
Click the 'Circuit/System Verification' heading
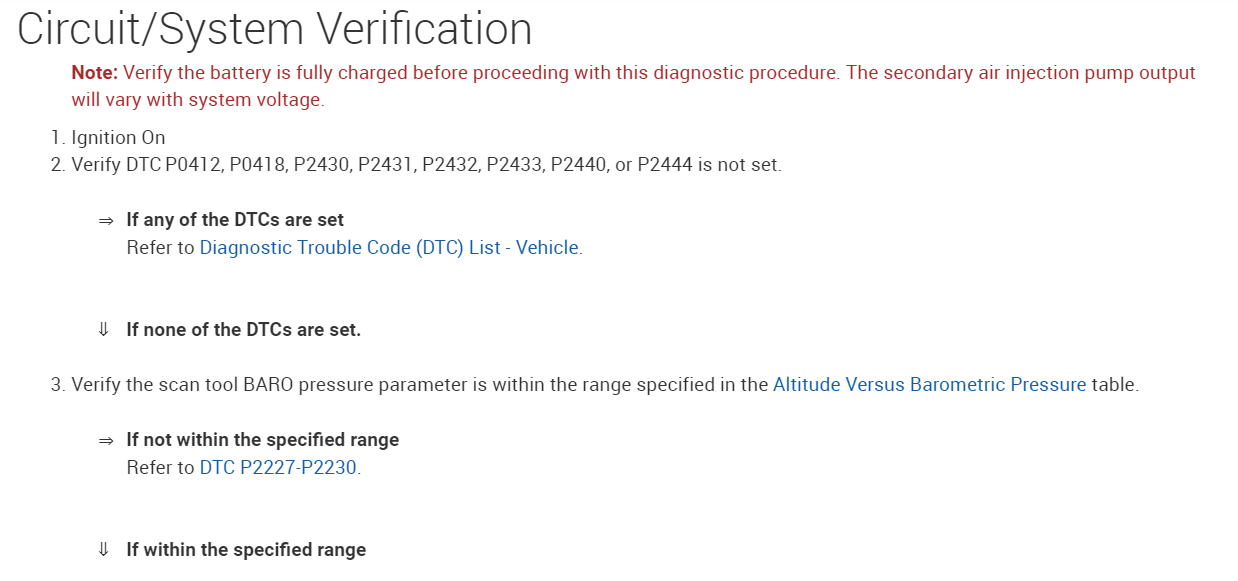point(275,30)
